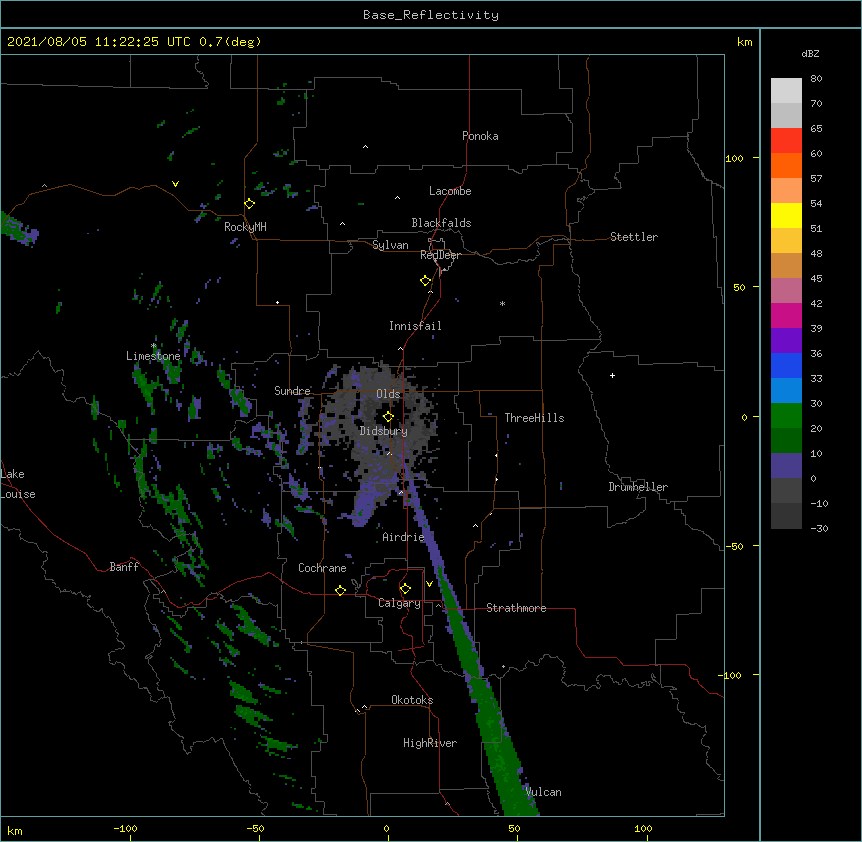Image resolution: width=862 pixels, height=842 pixels.
Task: Click the light gray swatch at top of legend
Action: (x=786, y=91)
